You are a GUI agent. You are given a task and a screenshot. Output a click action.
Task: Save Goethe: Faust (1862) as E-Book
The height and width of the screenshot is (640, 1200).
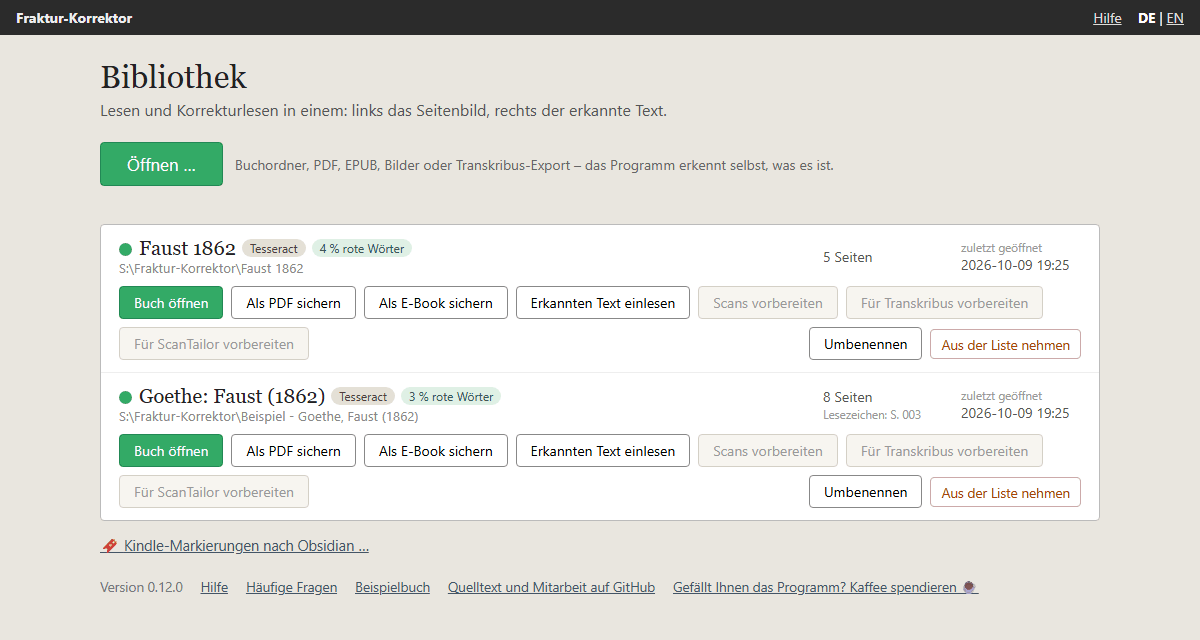(436, 451)
